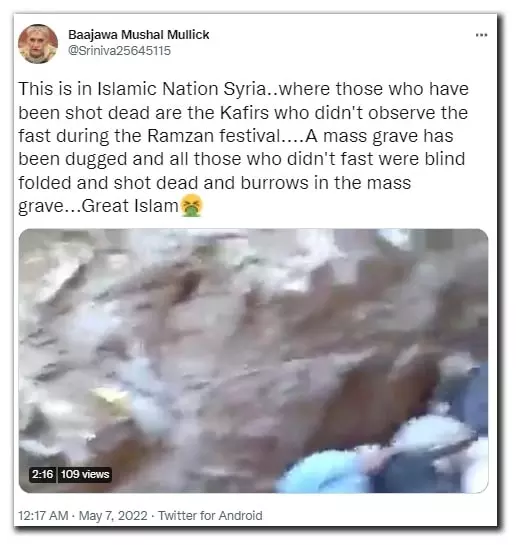
Task: Click the text line 'folded and shot dead'
Action: 214,183
